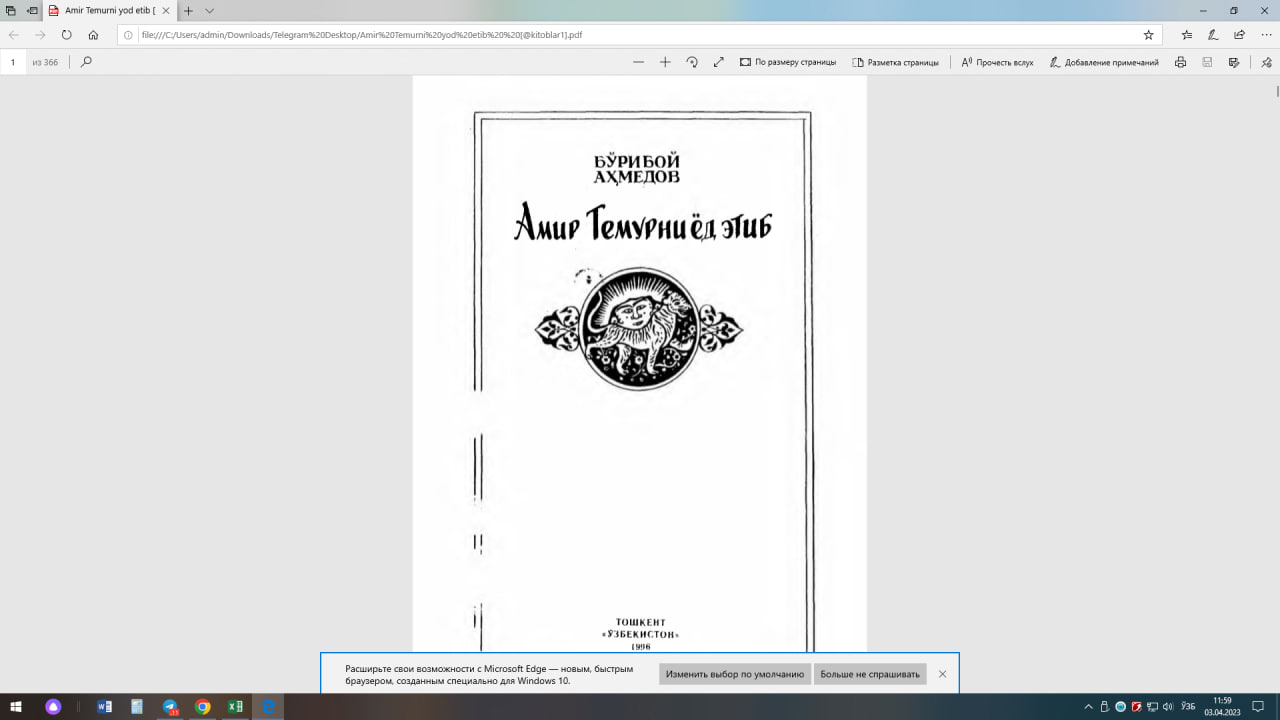The height and width of the screenshot is (720, 1280).
Task: Click the round blue tray icon
Action: [x=1121, y=706]
